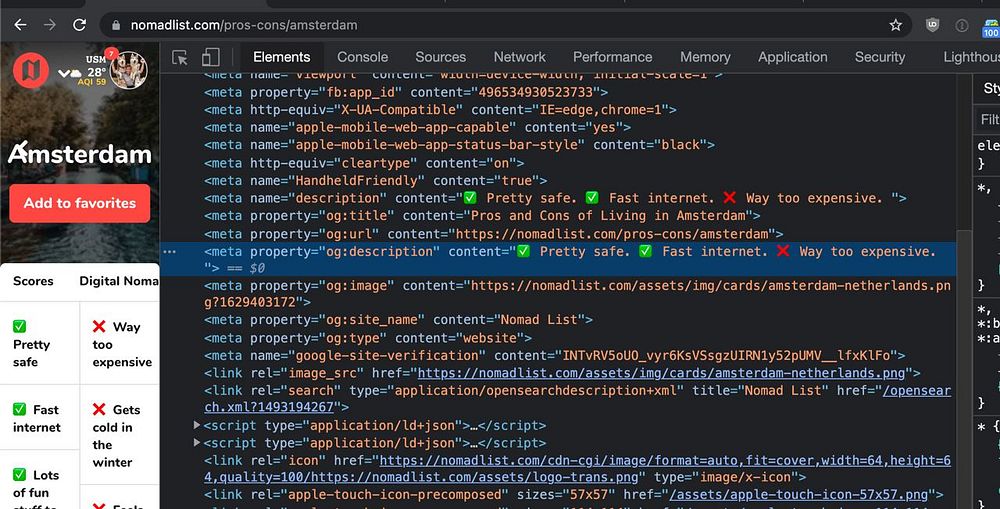Click the browser back arrow

point(20,25)
